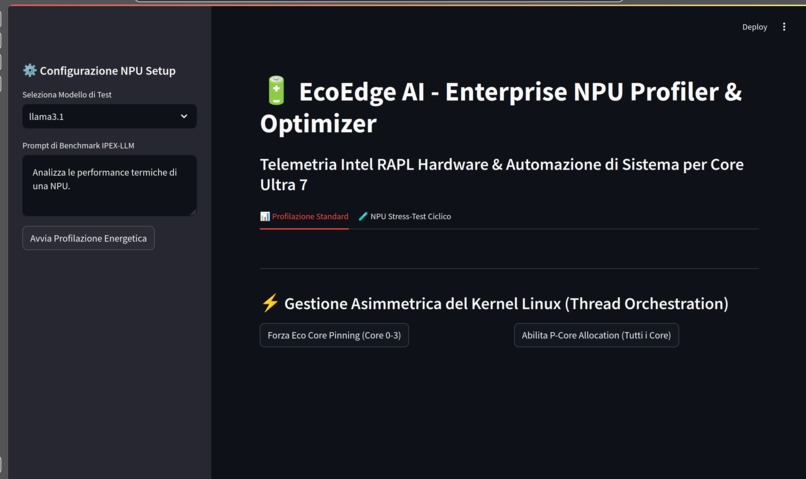The image size is (806, 479).
Task: Click Forza Eco Core Pinning (Core 0-3)
Action: tap(334, 335)
